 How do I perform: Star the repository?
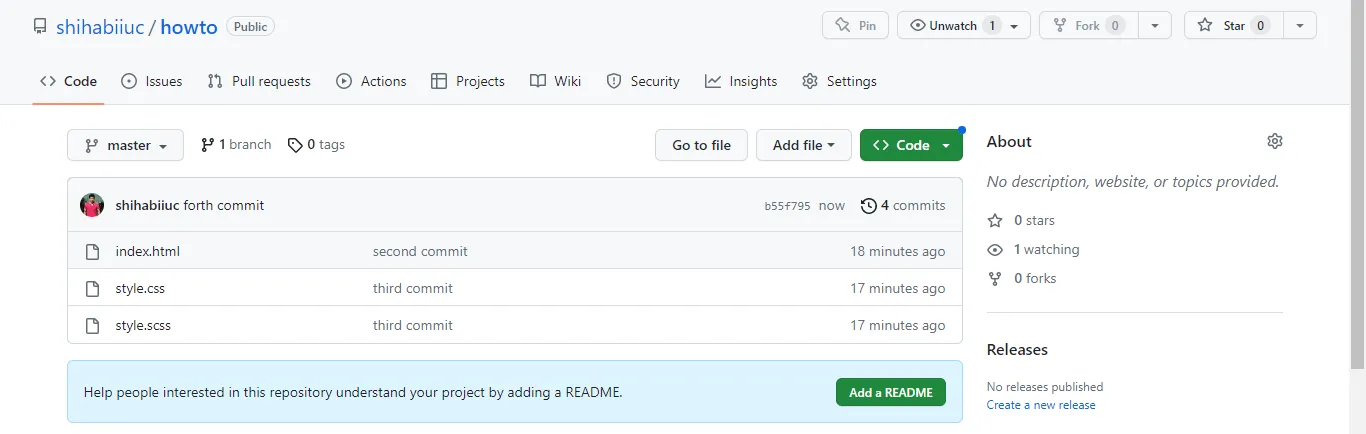click(1233, 26)
